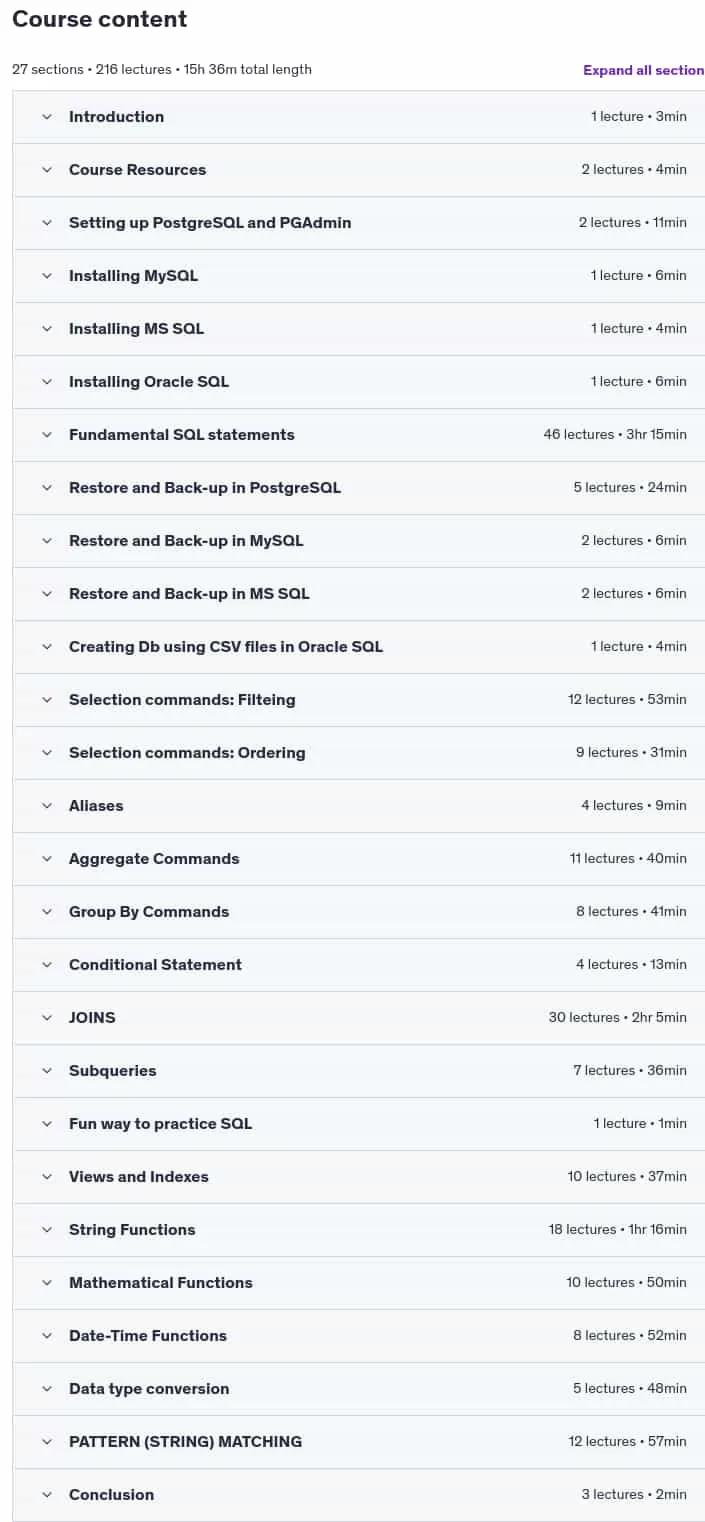Open the Installing MySQL chevron arrow
The height and width of the screenshot is (1522, 705).
[46, 276]
